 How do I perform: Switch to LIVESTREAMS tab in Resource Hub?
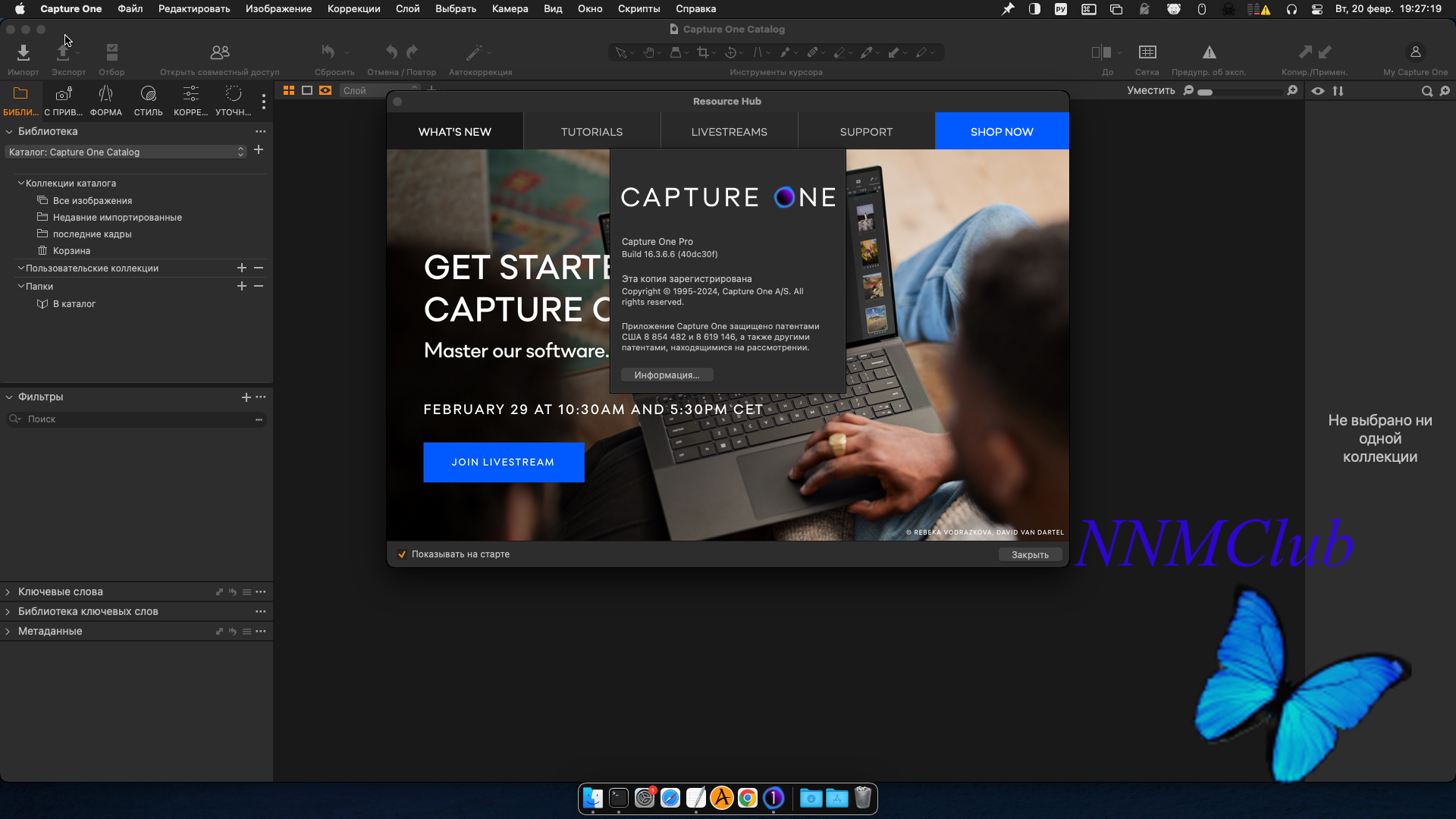730,132
